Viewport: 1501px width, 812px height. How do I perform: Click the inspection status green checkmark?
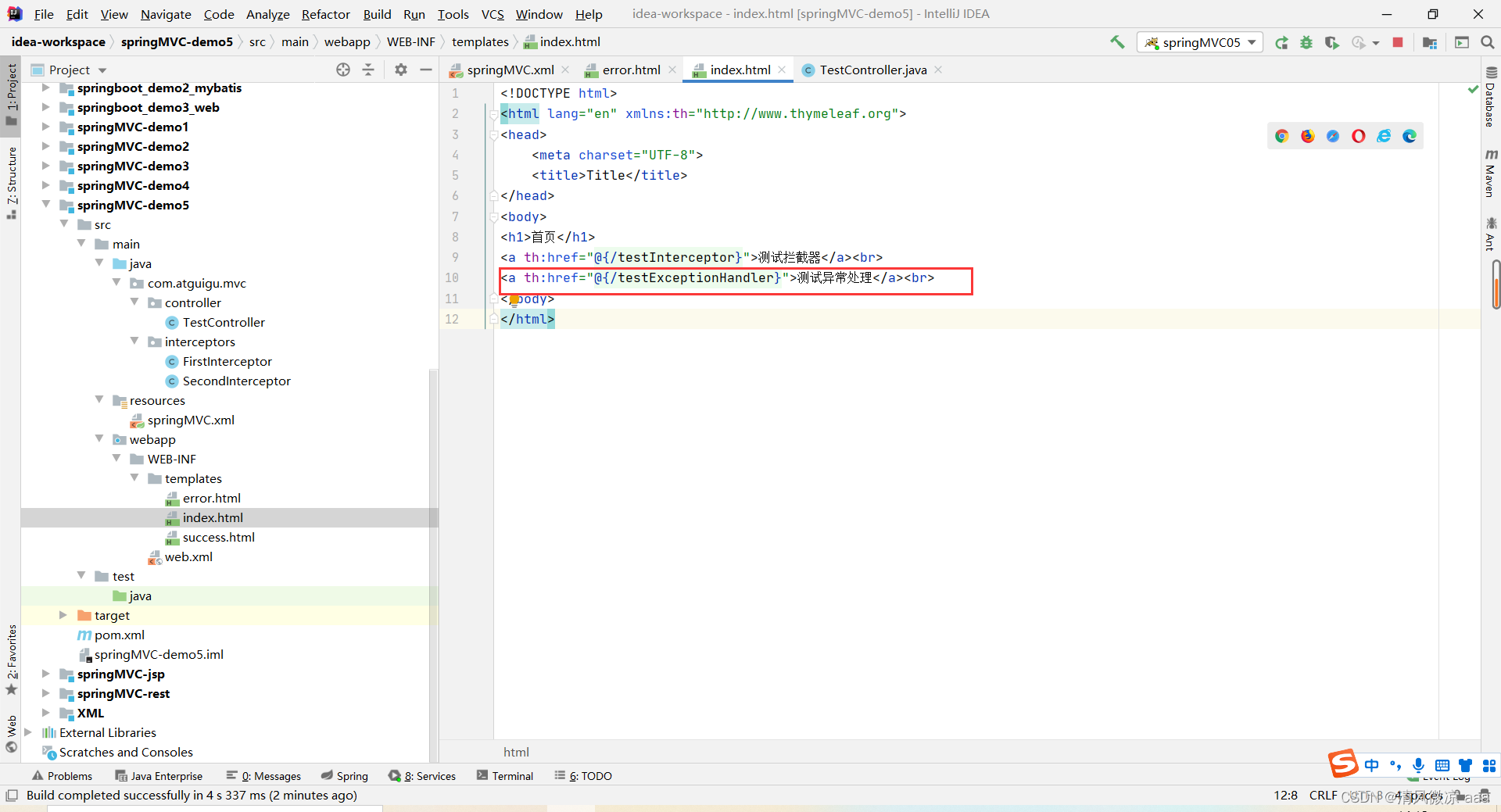(1473, 90)
